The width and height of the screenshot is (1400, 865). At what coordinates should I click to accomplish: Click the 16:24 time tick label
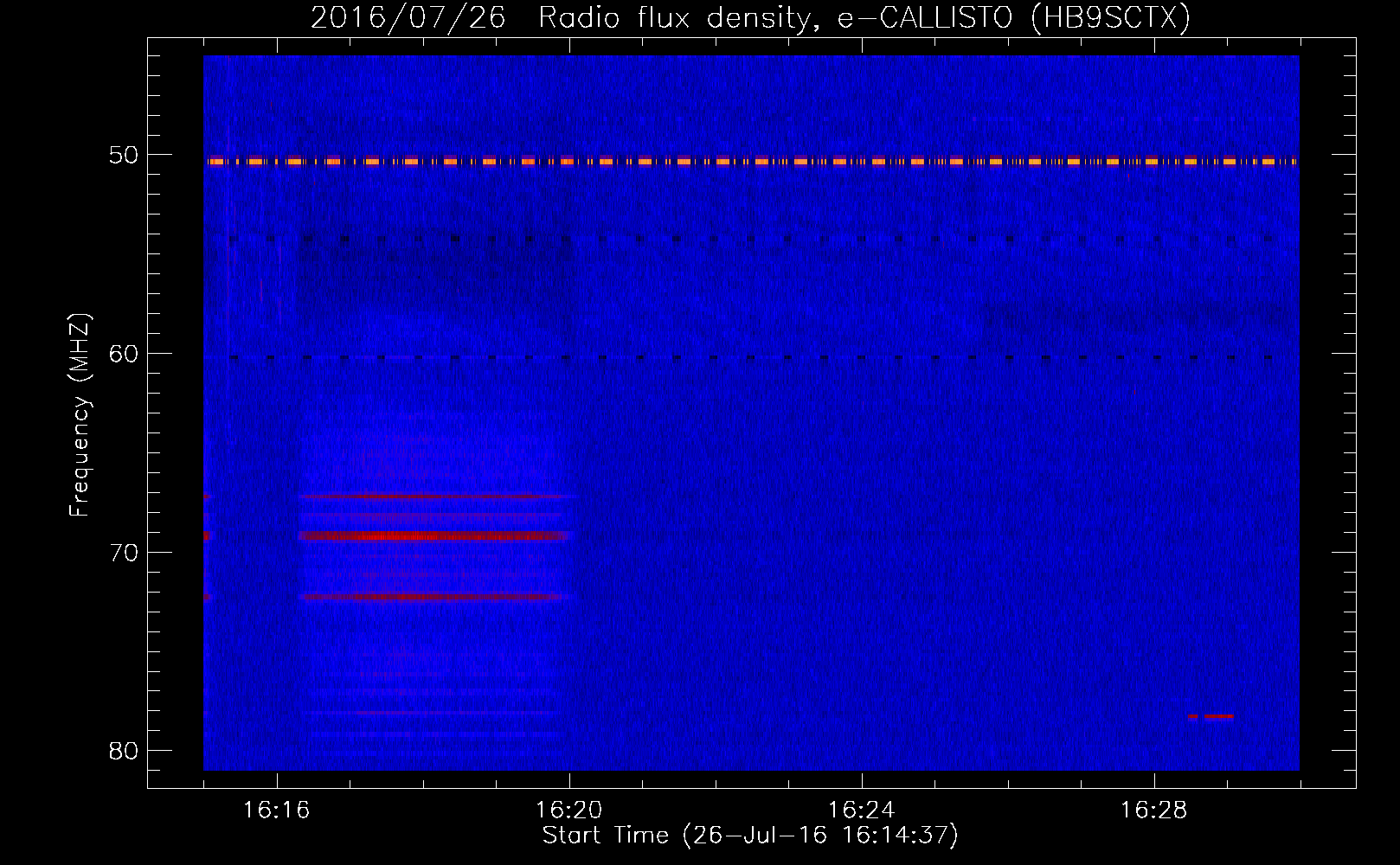click(862, 811)
